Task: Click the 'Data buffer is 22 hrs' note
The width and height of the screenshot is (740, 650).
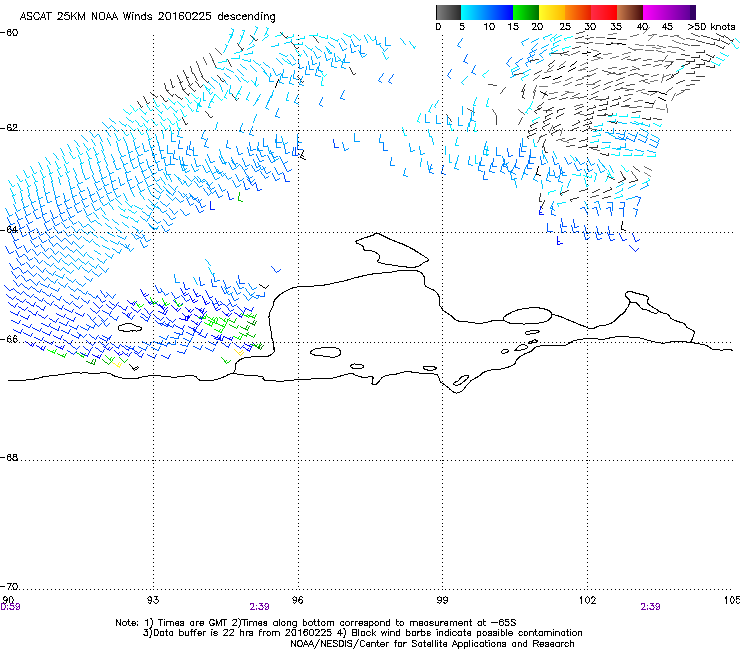Action: [362, 633]
